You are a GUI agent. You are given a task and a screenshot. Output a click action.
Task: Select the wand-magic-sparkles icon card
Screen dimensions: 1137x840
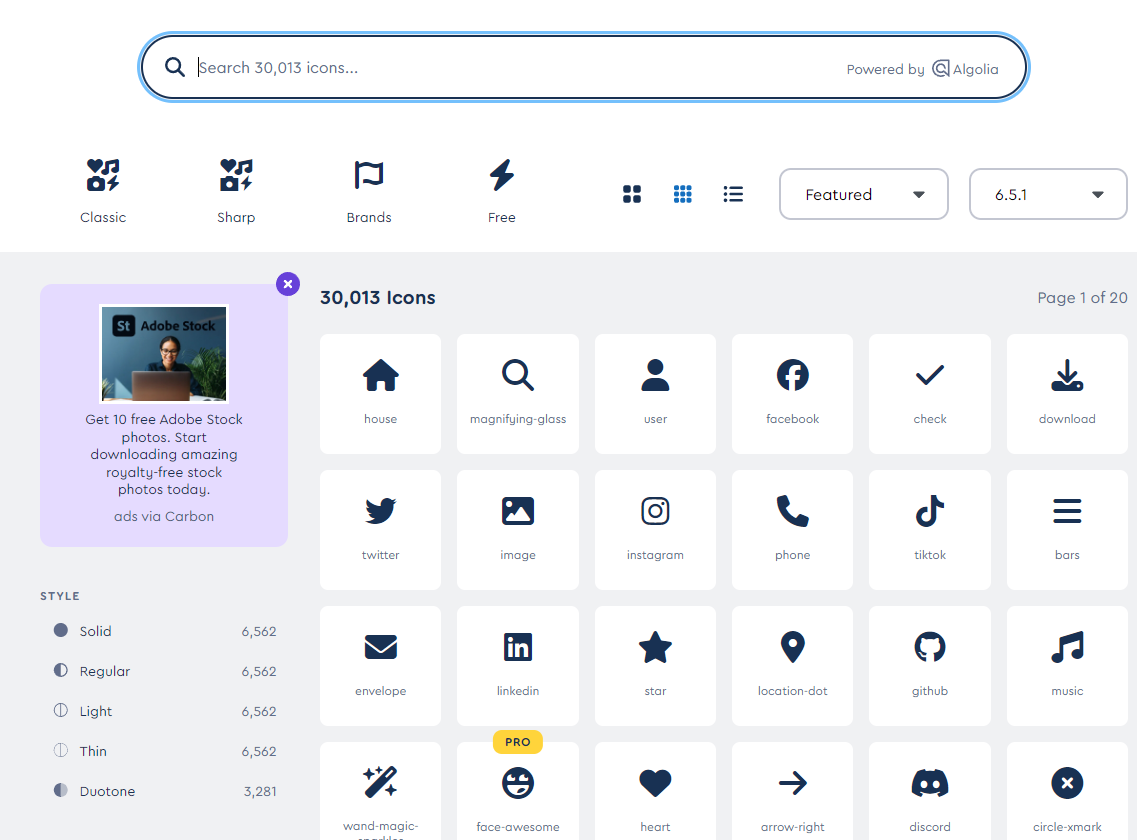(380, 791)
